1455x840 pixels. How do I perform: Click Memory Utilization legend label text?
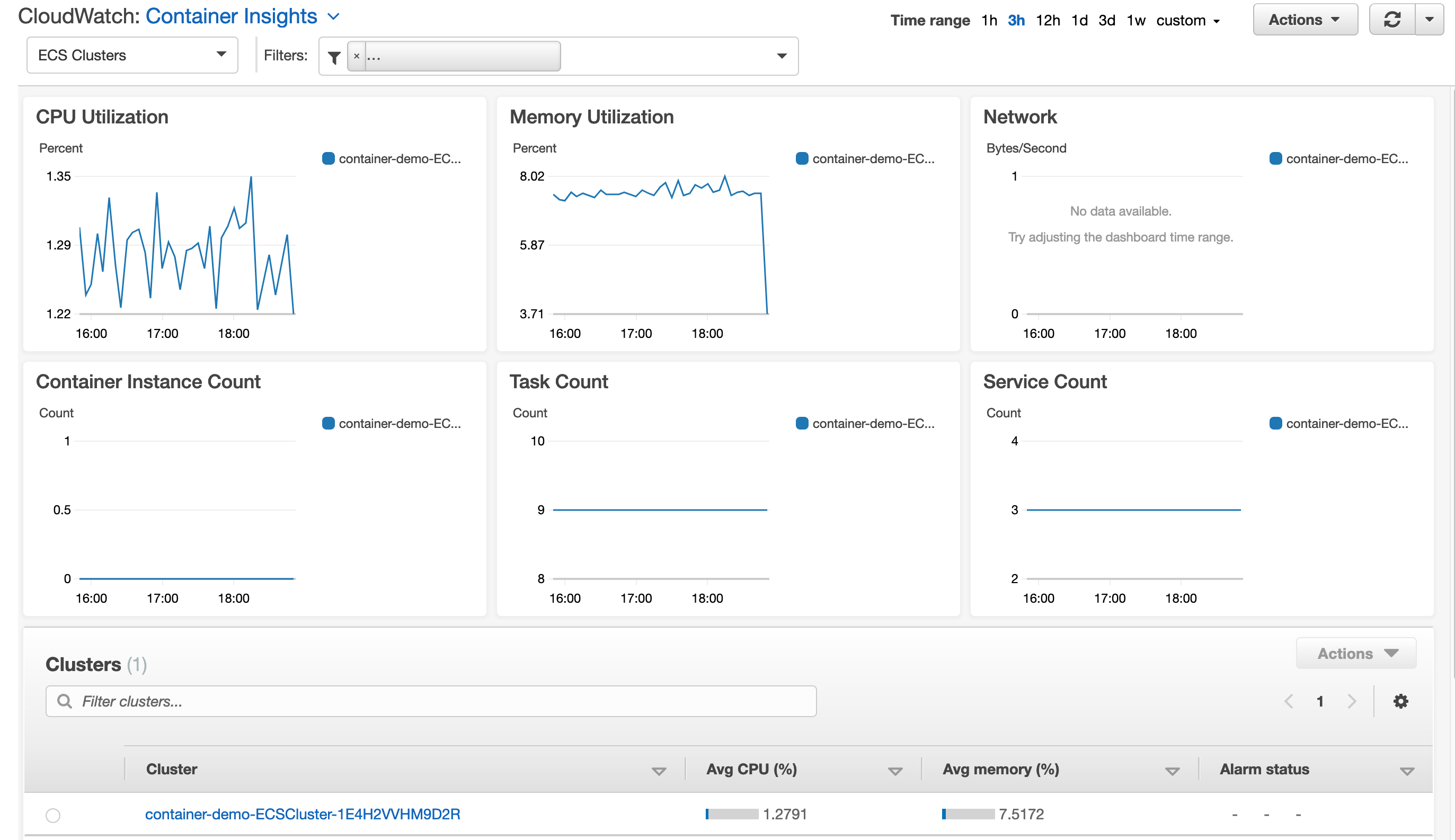(x=873, y=159)
